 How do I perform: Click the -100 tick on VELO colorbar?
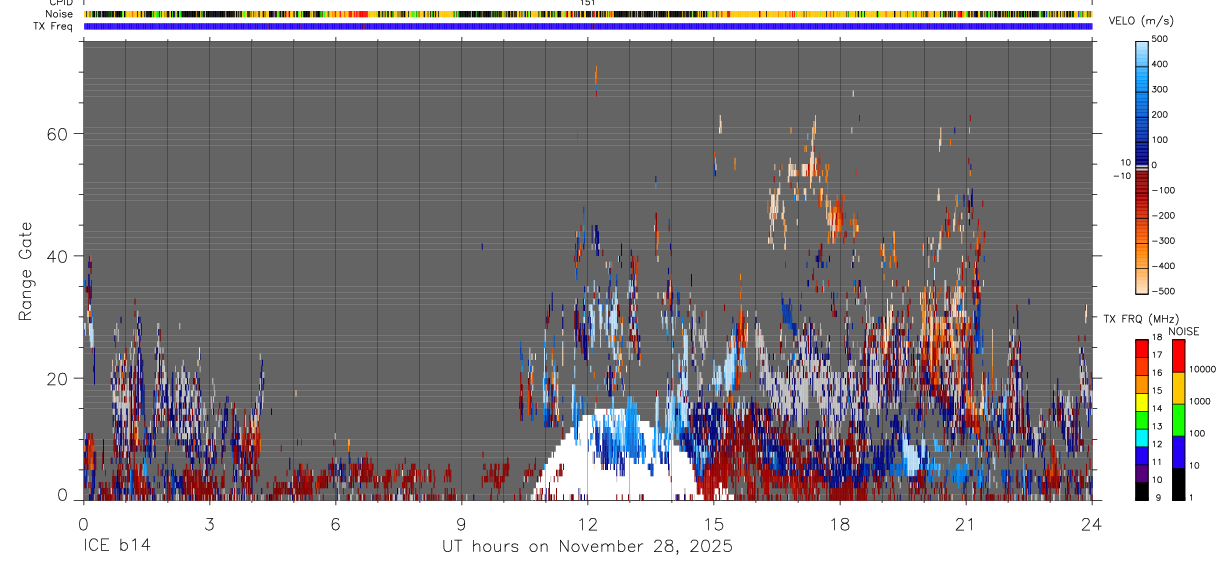pos(1161,190)
